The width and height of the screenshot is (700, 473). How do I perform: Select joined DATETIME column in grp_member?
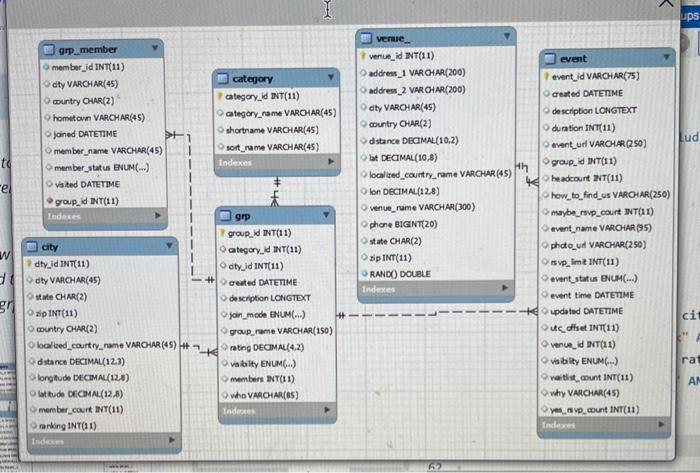click(85, 134)
